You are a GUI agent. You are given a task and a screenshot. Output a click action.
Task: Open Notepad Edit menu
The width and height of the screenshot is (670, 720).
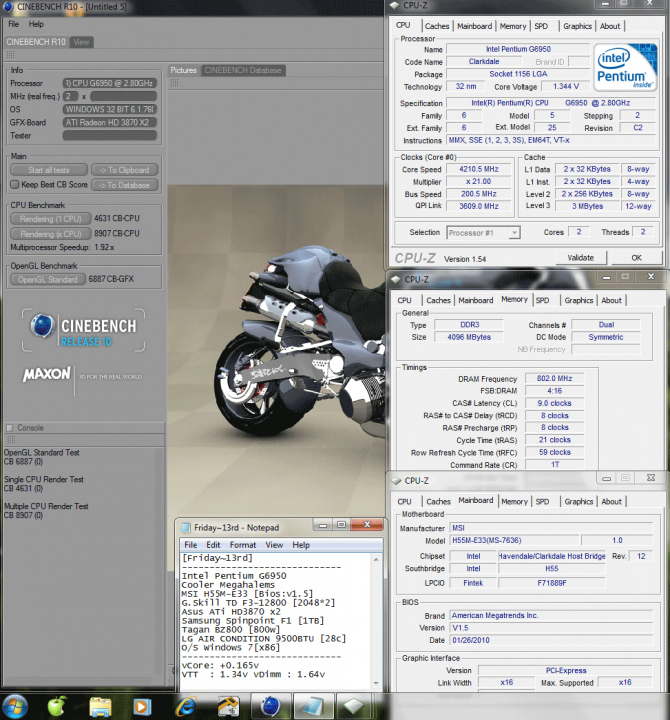[213, 545]
